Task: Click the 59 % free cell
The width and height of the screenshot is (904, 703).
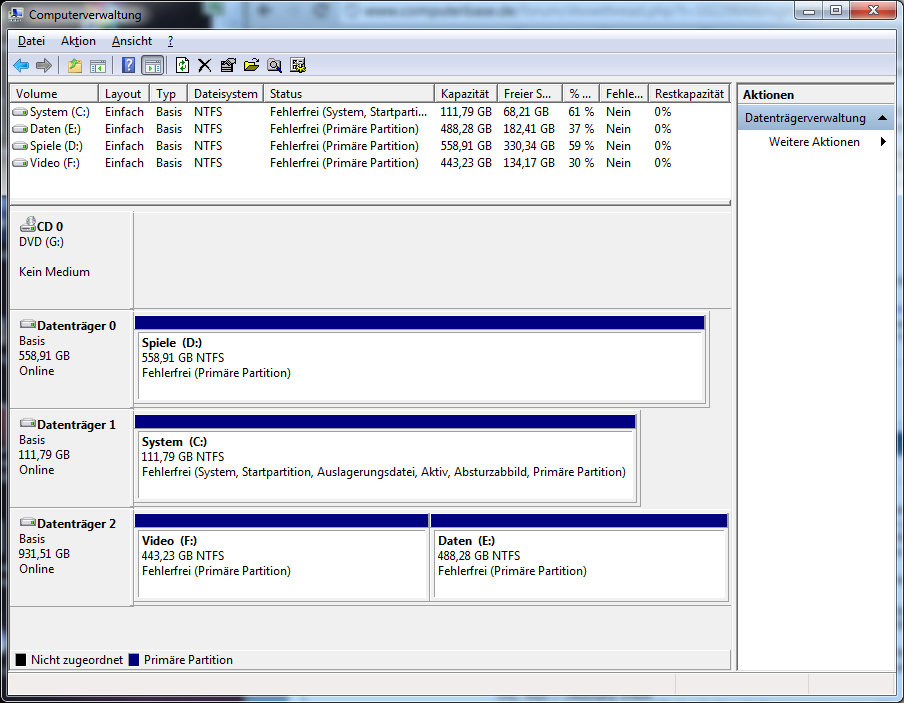Action: tap(581, 146)
